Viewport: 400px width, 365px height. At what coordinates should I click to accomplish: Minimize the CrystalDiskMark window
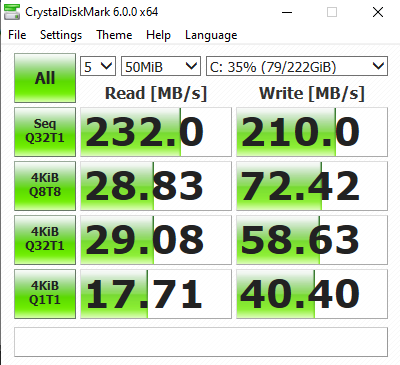pos(287,12)
